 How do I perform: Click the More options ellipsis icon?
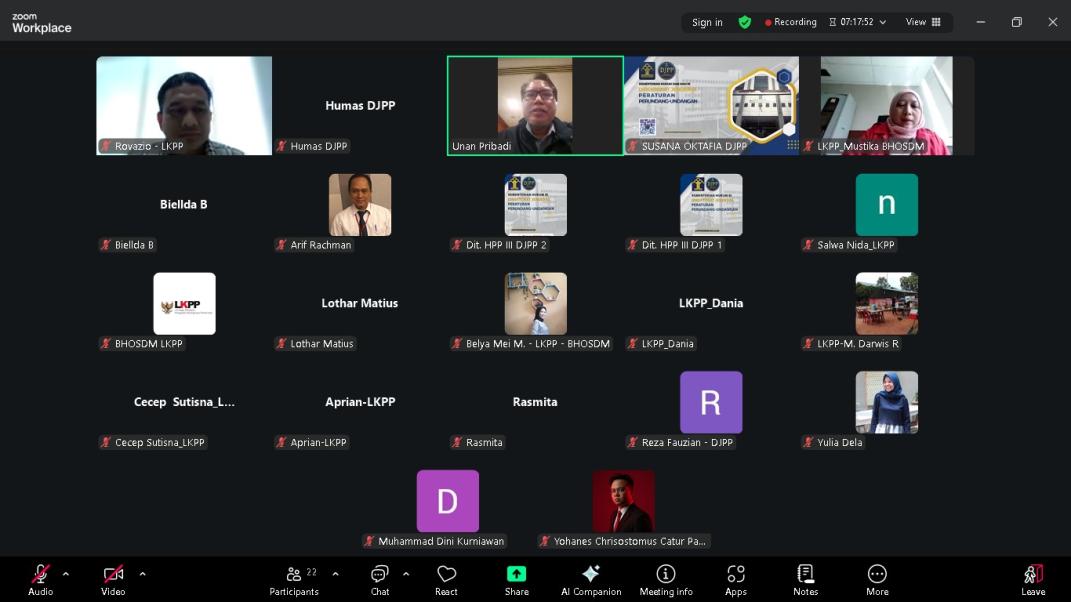coord(877,574)
